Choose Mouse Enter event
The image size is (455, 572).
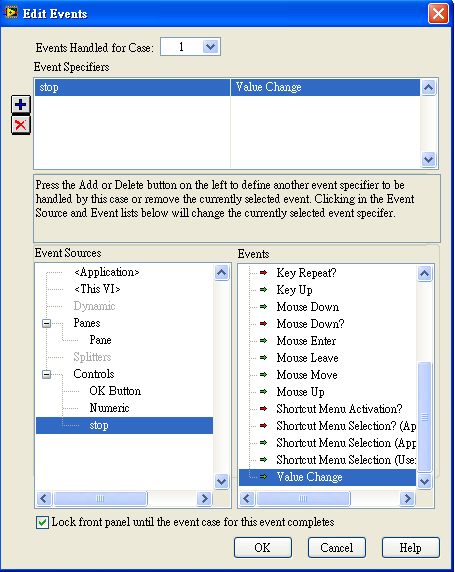point(306,341)
